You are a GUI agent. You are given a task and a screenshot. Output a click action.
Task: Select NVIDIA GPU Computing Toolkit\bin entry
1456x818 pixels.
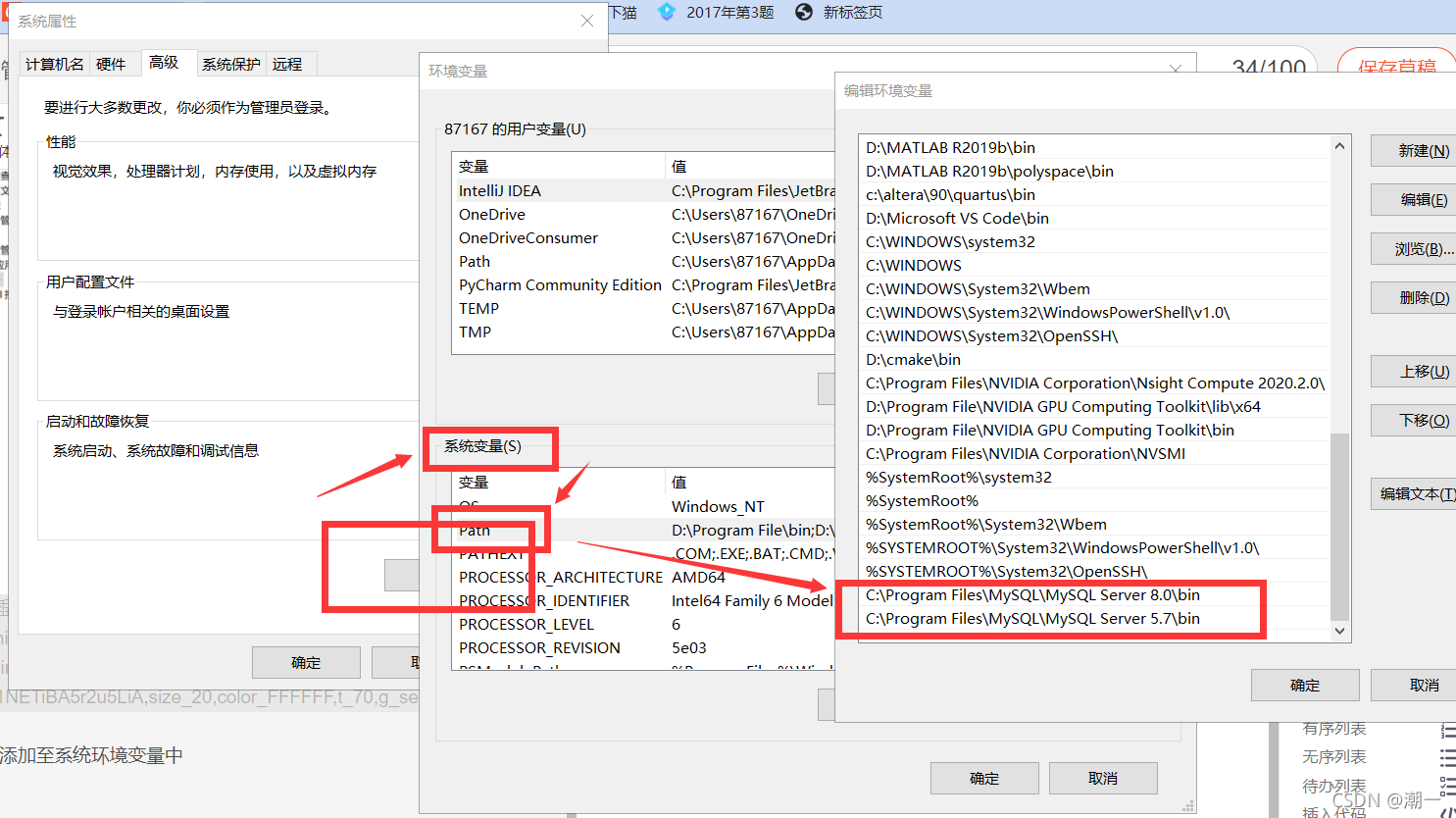(x=1094, y=431)
